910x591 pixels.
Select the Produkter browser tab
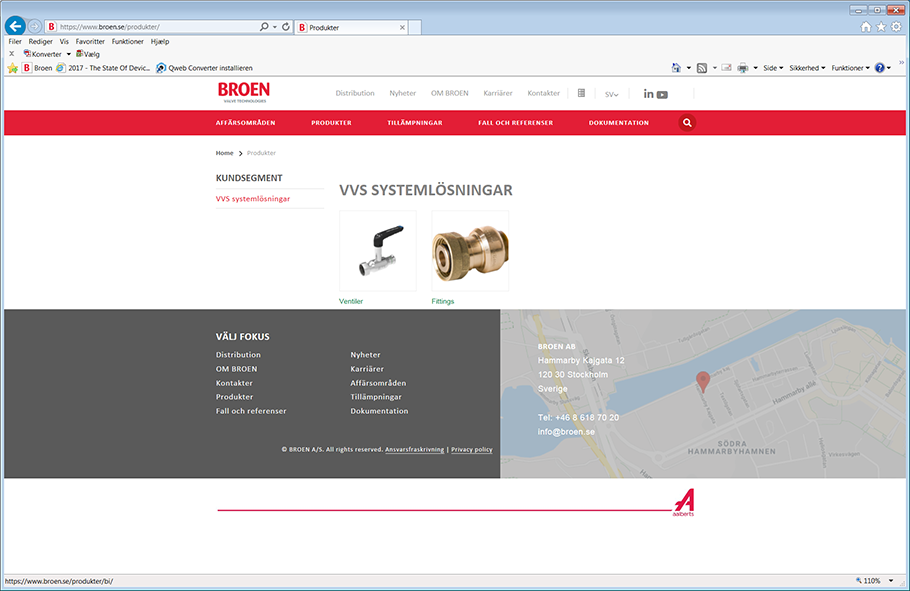(351, 27)
